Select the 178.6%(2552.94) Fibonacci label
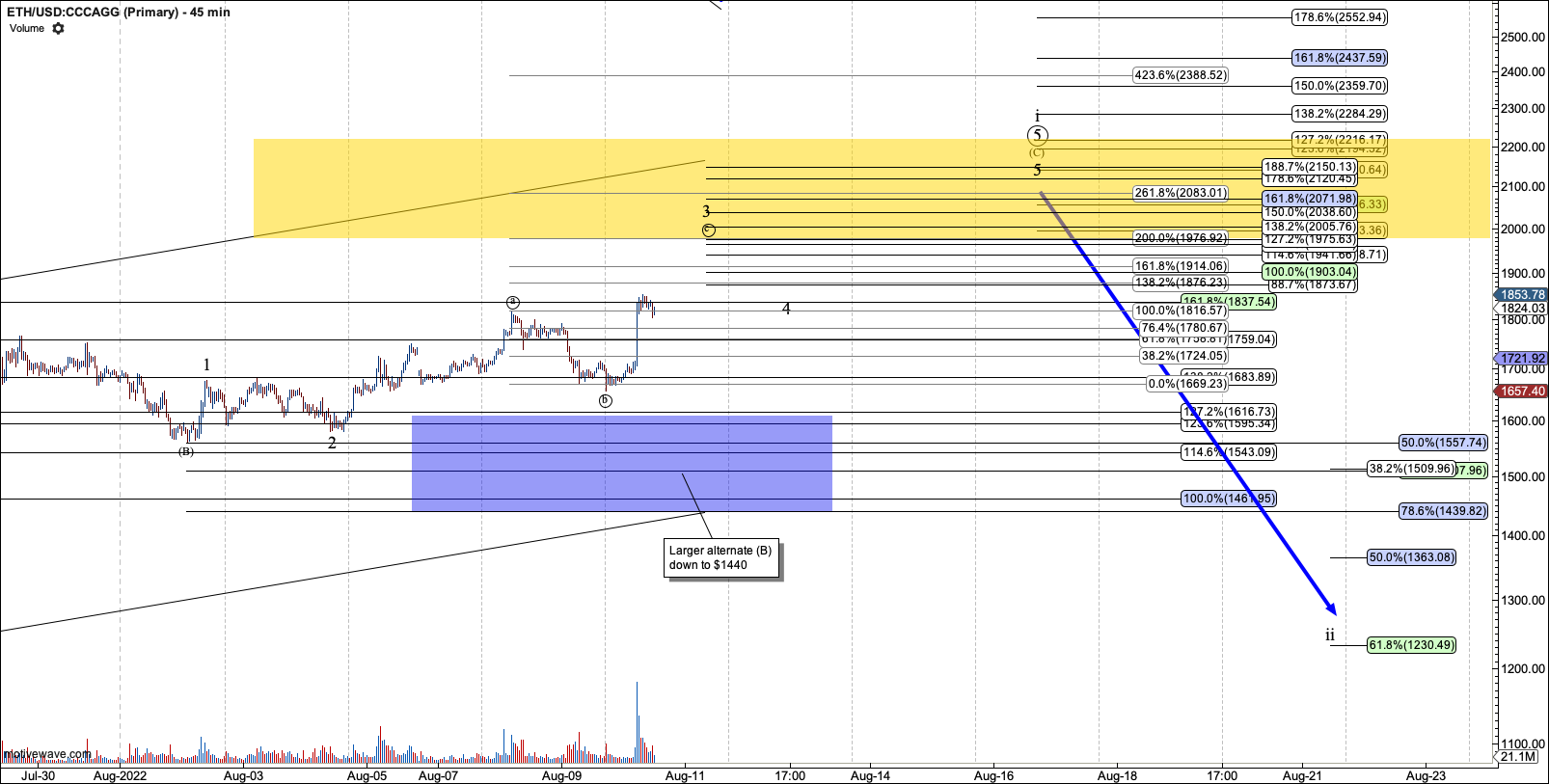The width and height of the screenshot is (1549, 784). [1340, 17]
